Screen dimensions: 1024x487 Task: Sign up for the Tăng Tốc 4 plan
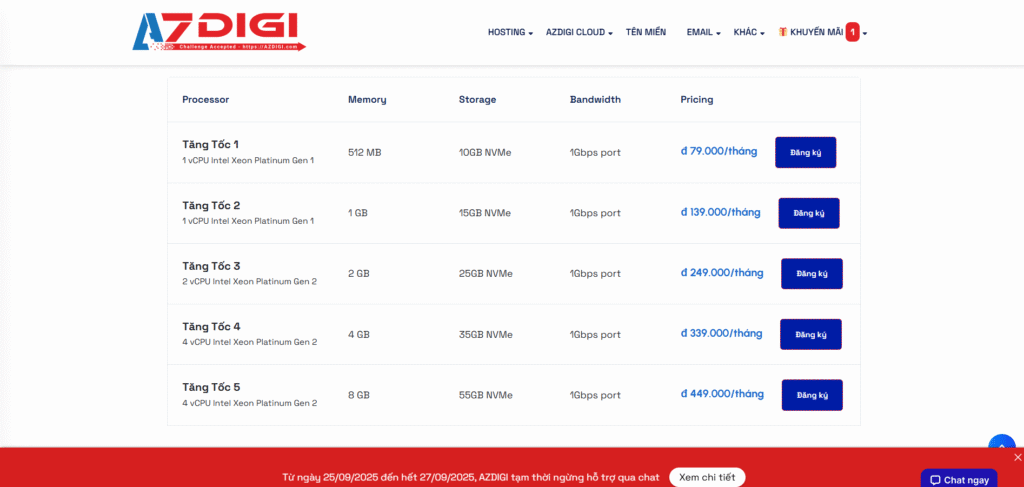coord(810,334)
